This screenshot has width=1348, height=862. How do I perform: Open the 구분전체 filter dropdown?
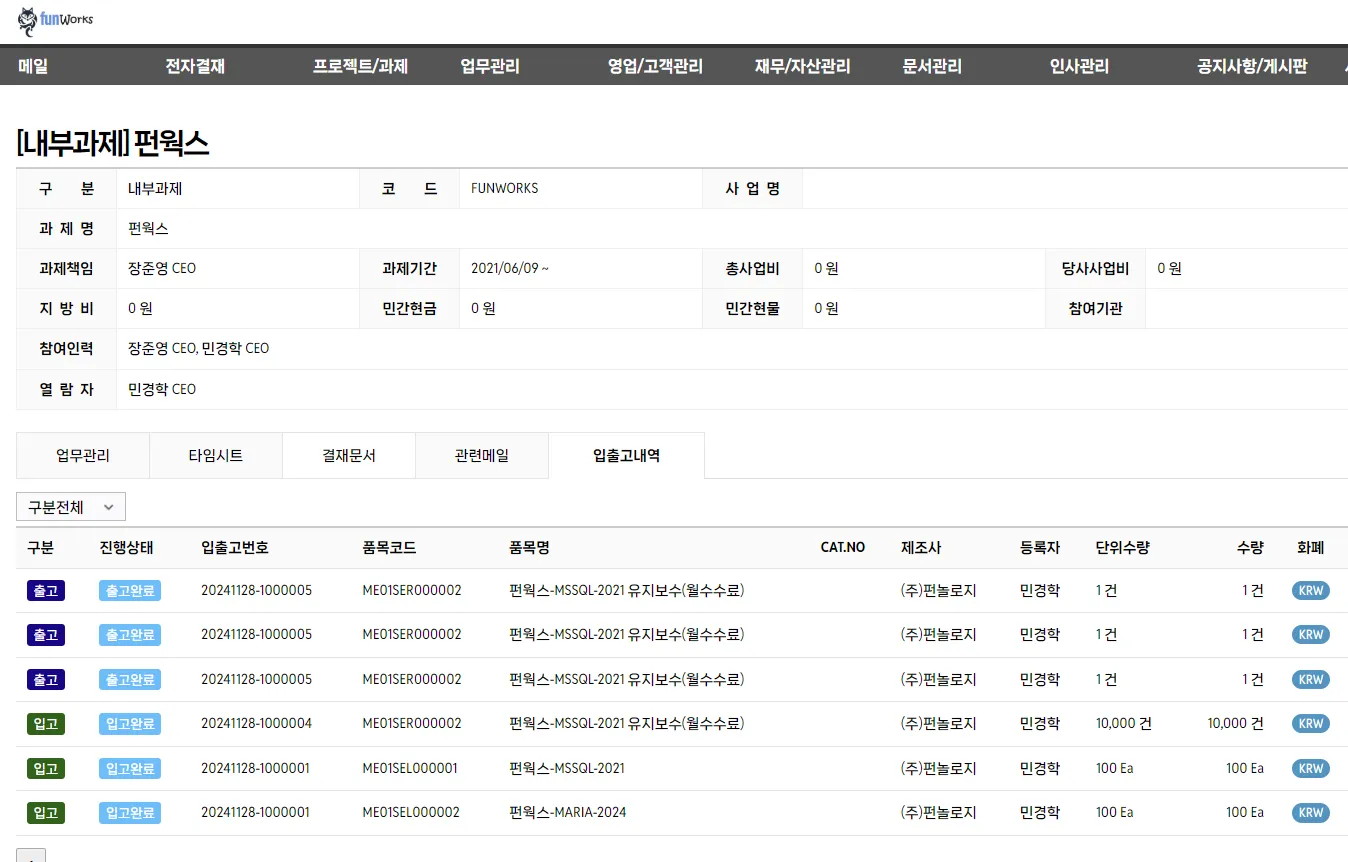coord(70,506)
